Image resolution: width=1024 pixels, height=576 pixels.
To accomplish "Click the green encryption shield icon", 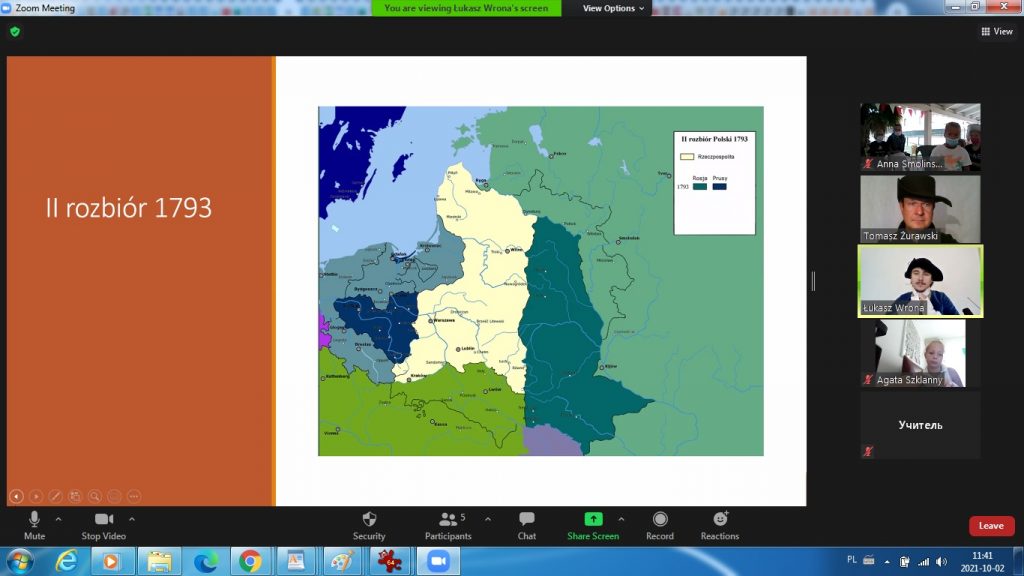I will [15, 32].
